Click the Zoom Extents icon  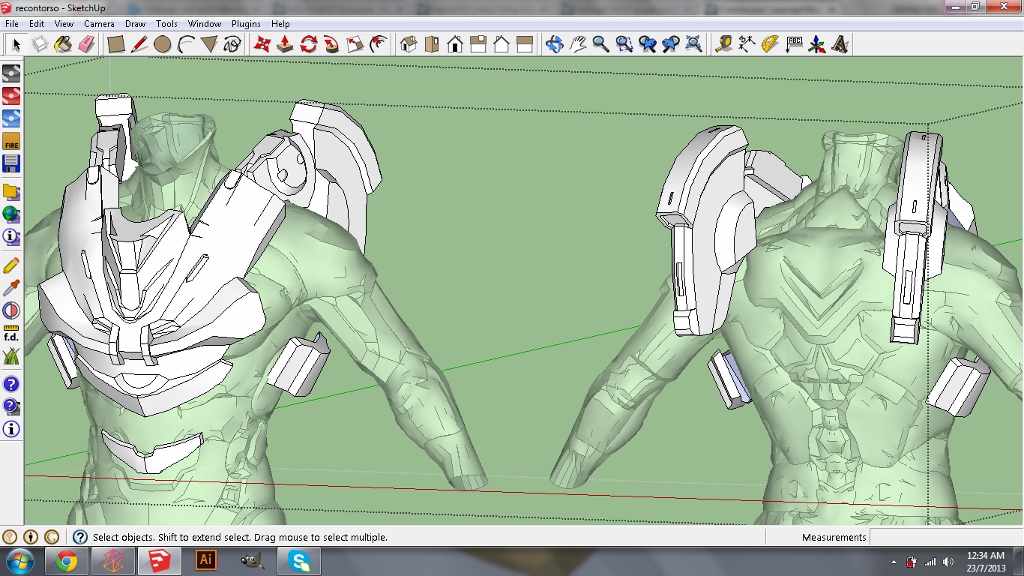click(x=694, y=44)
